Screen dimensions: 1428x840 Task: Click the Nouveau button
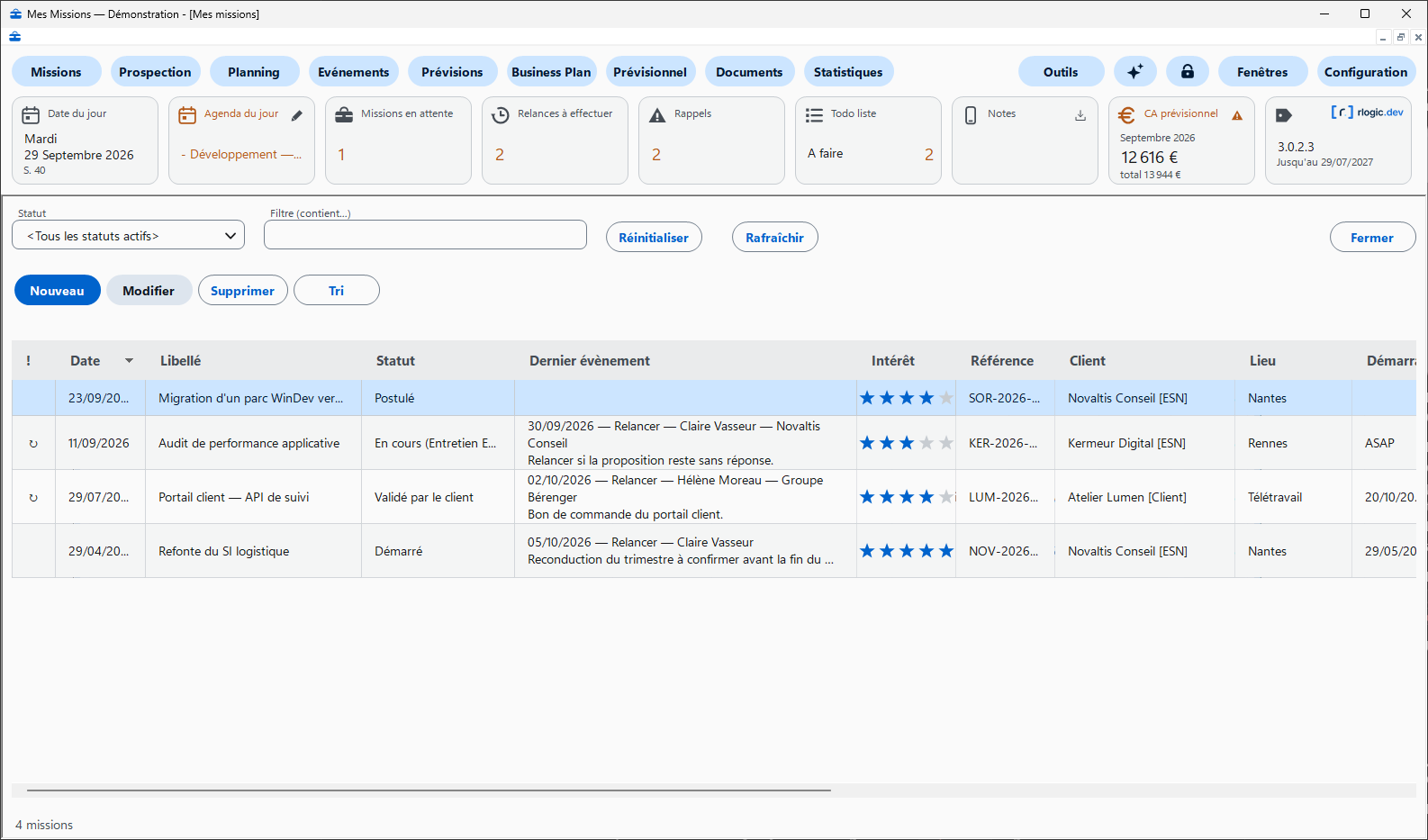click(58, 290)
